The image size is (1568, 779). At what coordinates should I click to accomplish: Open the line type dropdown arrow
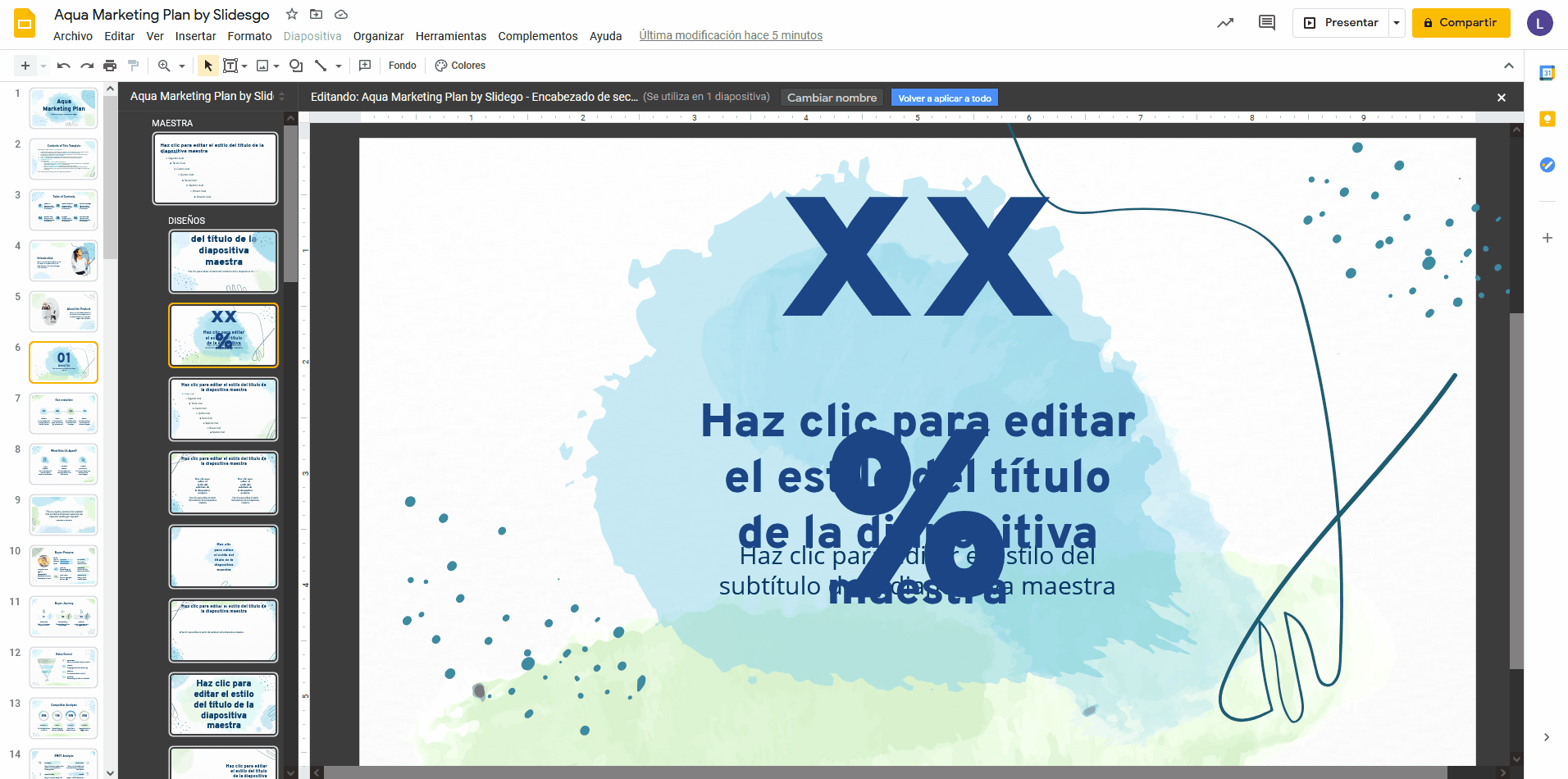click(x=339, y=66)
